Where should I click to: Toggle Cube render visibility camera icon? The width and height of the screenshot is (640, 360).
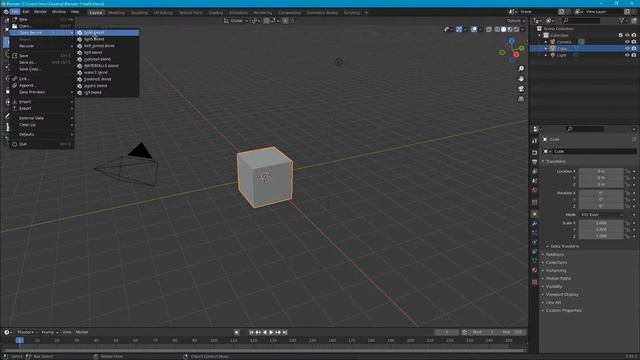tap(634, 49)
